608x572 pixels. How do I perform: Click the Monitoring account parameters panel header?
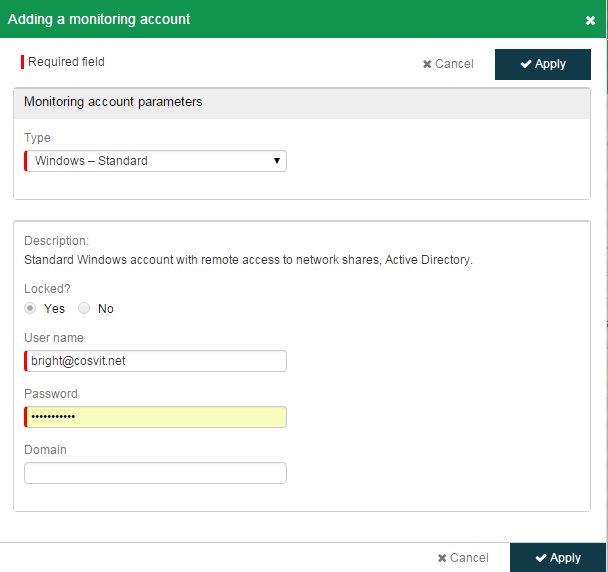(x=302, y=103)
